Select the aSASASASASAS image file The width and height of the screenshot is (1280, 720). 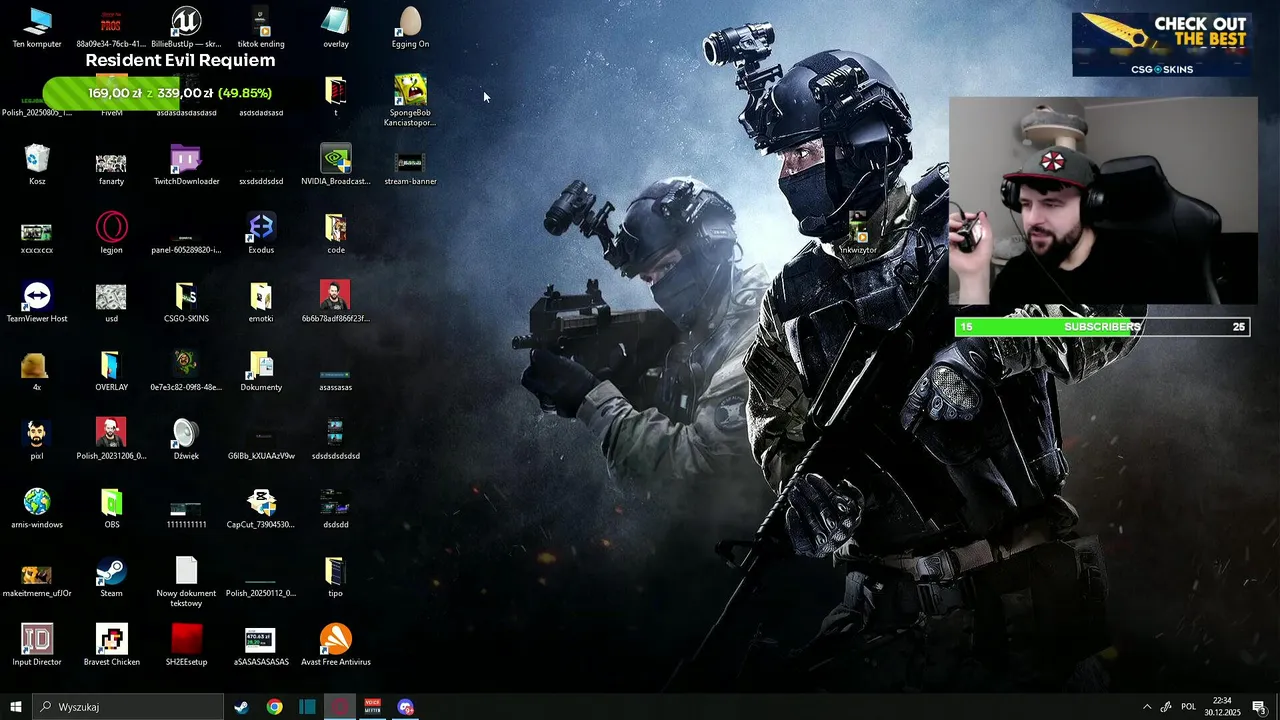[x=261, y=644]
